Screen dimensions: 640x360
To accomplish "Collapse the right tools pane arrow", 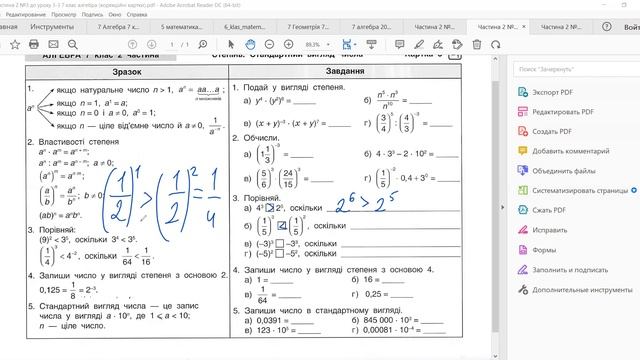I will (x=502, y=207).
